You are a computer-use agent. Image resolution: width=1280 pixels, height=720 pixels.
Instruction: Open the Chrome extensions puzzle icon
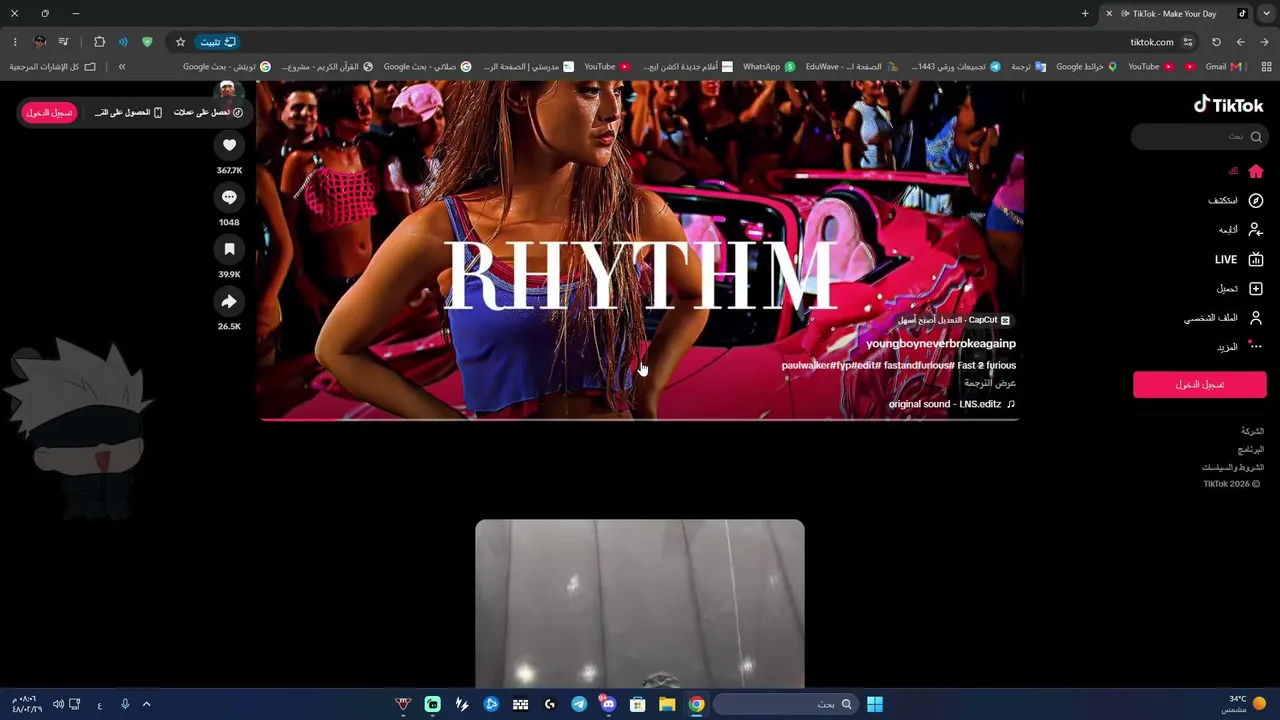click(x=99, y=42)
